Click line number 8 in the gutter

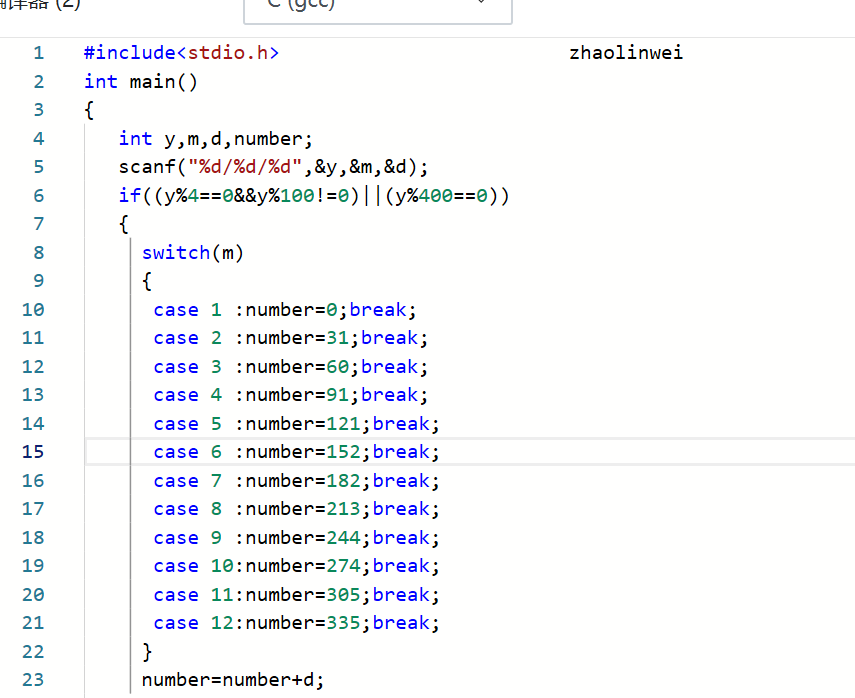point(38,252)
